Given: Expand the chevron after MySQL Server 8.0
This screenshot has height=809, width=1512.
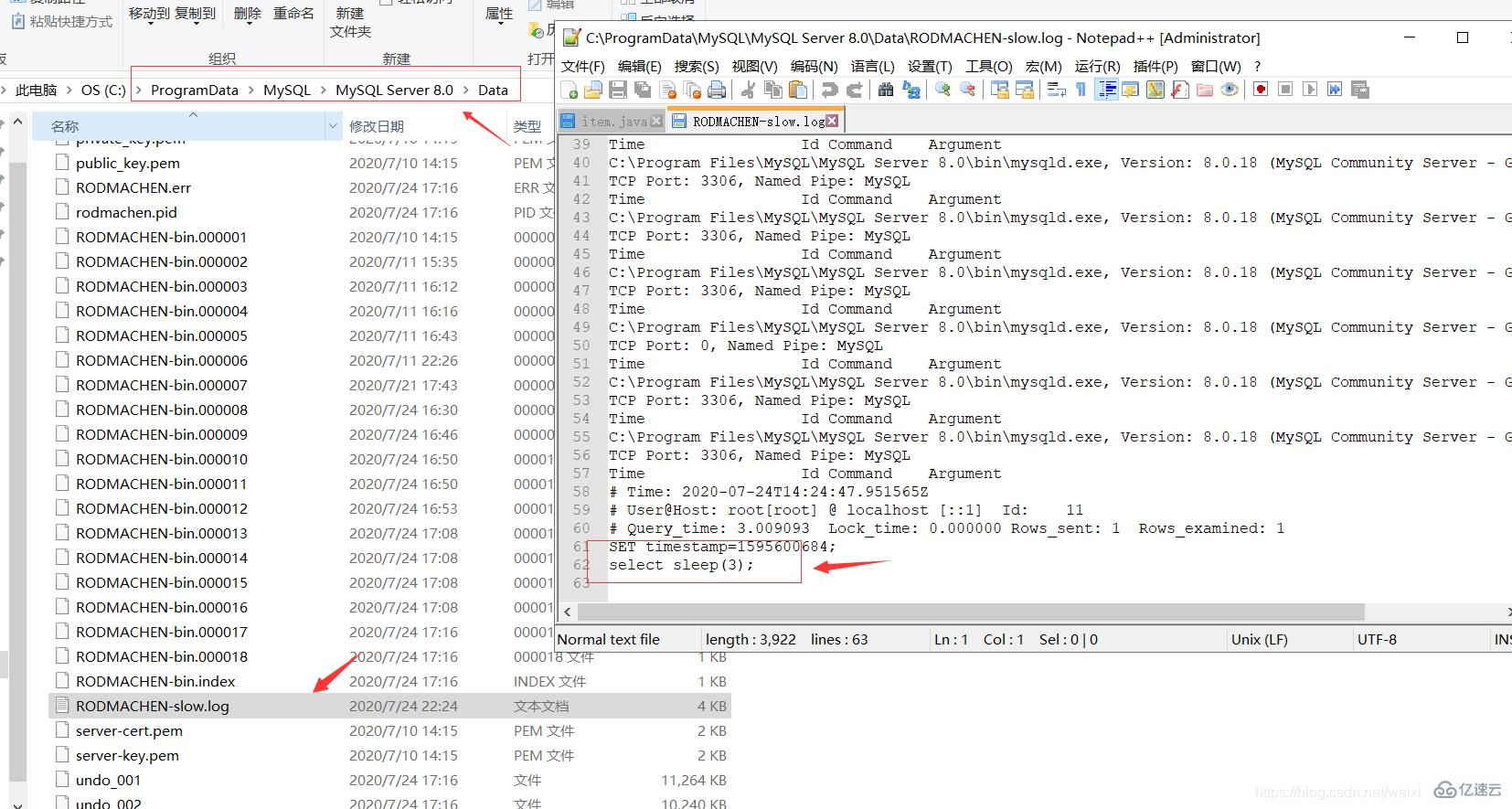Looking at the screenshot, I should [x=465, y=90].
